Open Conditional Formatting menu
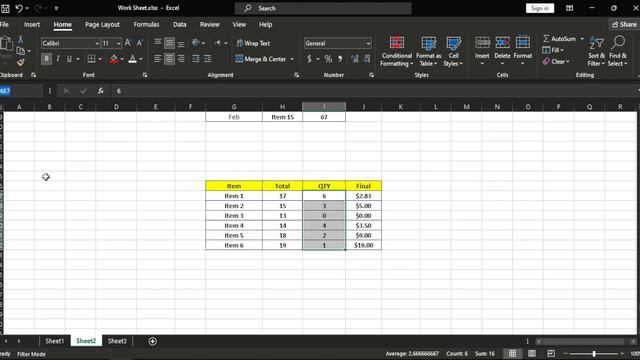Screen dimensions: 640x360 (x=396, y=51)
